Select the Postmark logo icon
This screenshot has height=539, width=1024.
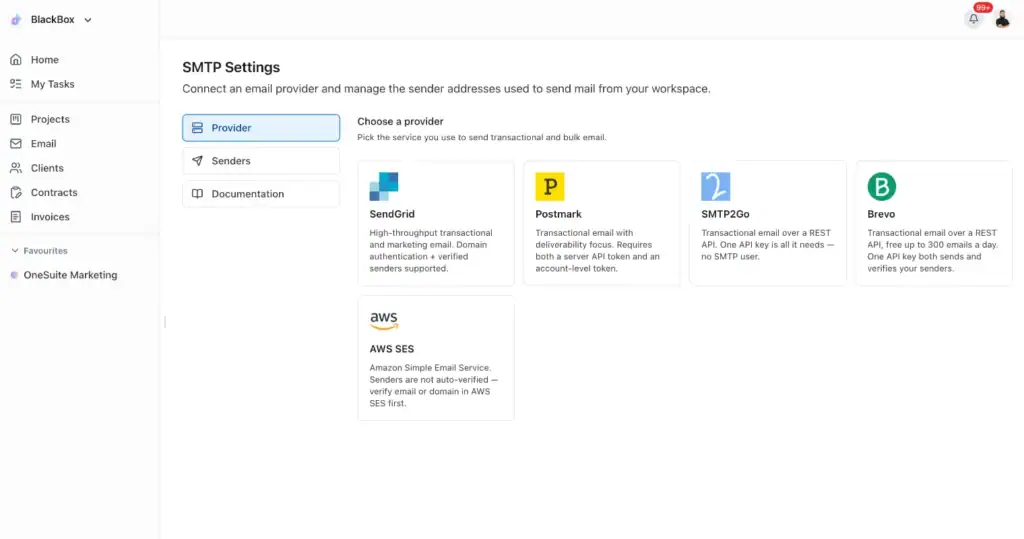coord(550,187)
